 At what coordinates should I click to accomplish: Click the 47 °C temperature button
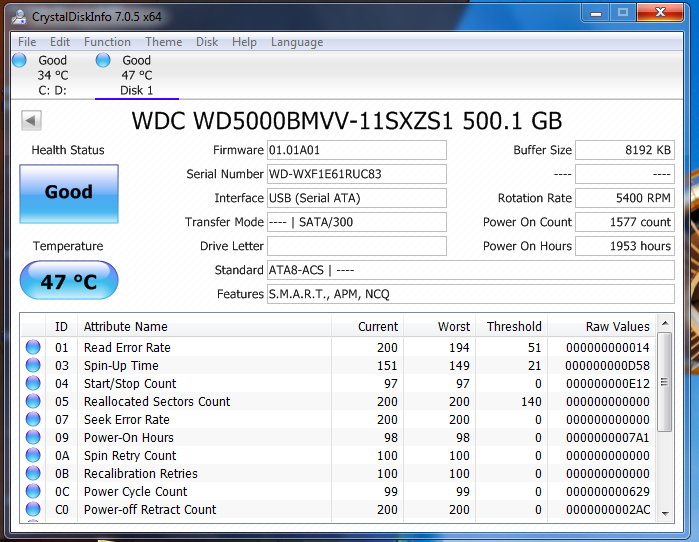coord(69,281)
